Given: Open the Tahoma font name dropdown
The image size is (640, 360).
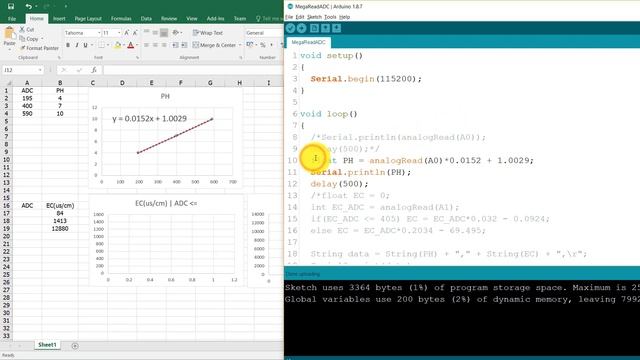Looking at the screenshot, I should tap(99, 33).
